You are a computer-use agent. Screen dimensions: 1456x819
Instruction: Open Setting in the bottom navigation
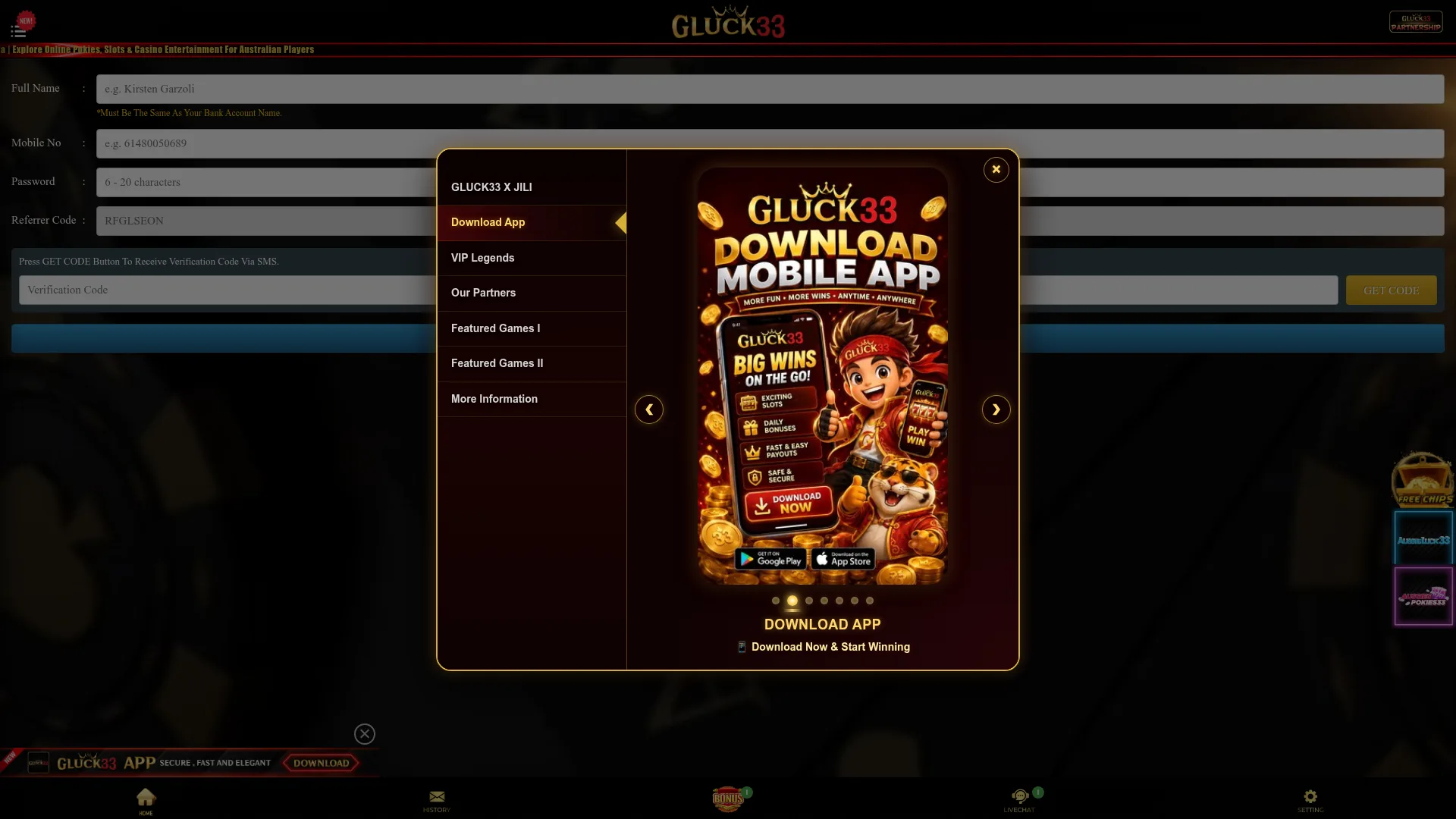click(1310, 801)
